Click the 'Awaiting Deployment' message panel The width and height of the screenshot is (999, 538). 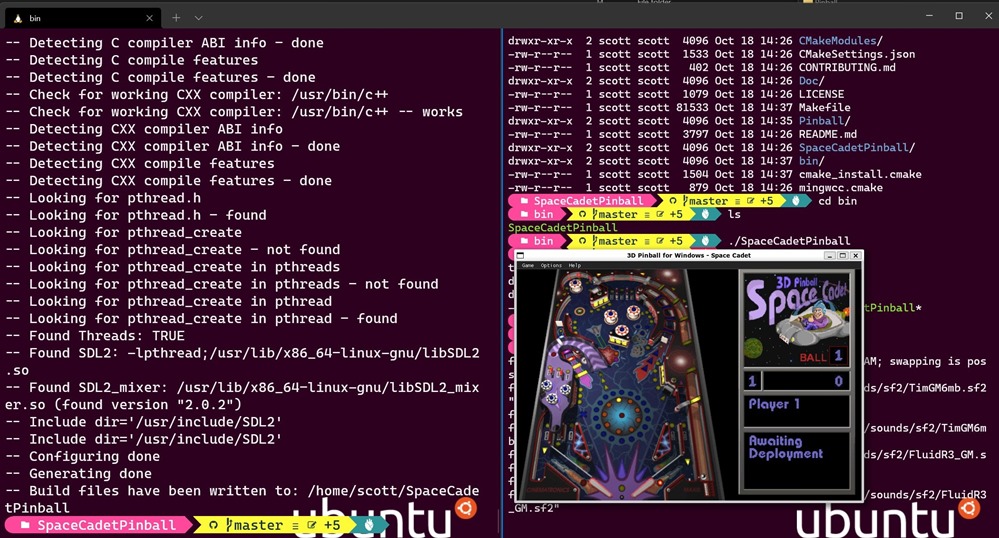[x=796, y=460]
